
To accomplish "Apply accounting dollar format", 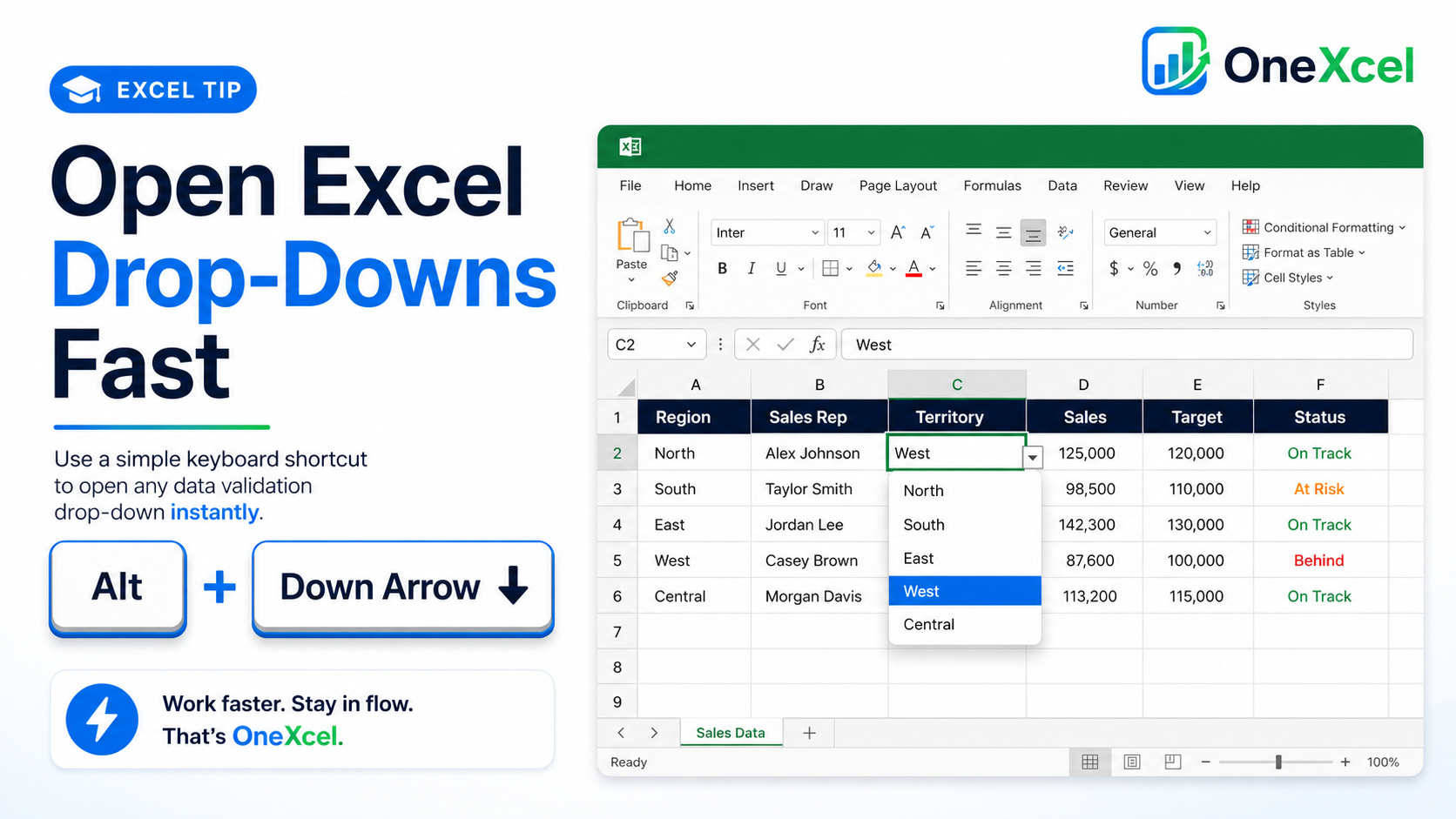I will click(x=1114, y=269).
